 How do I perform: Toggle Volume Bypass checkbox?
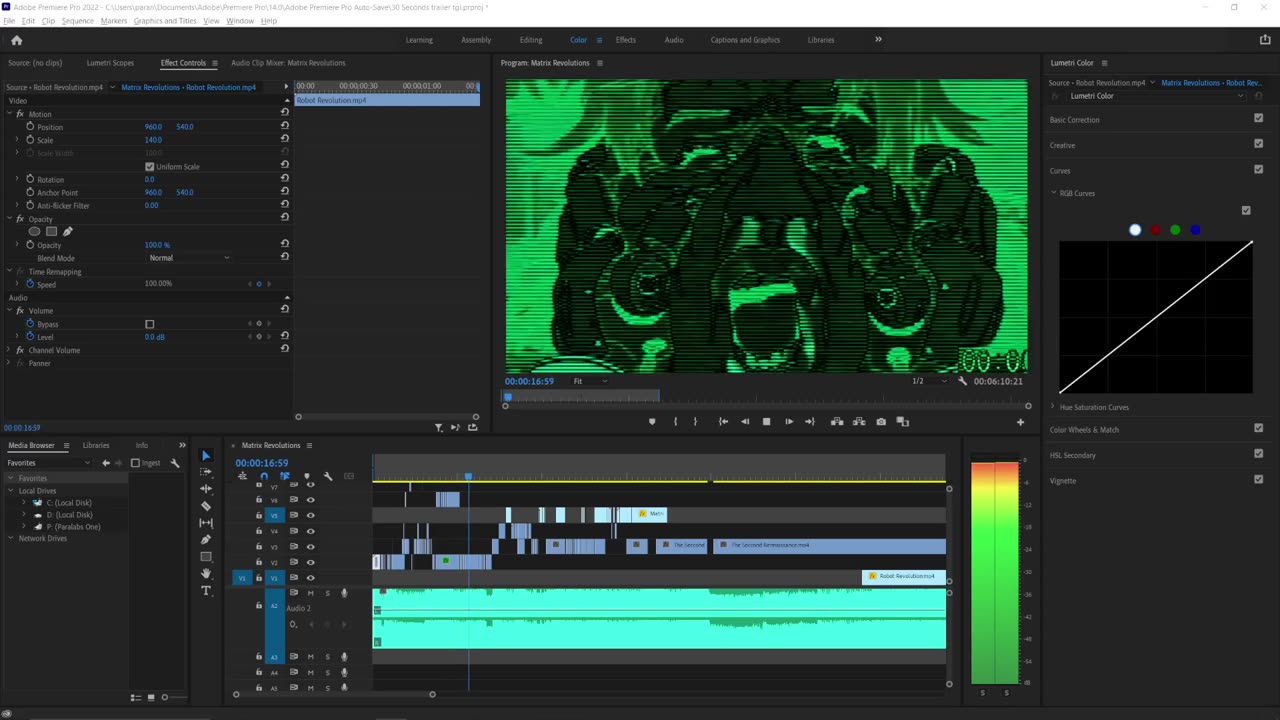pyautogui.click(x=150, y=324)
